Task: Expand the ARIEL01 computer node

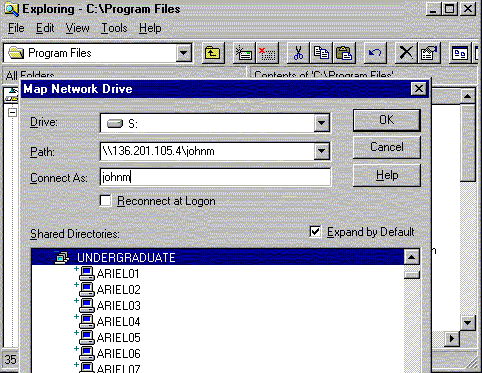Action: click(76, 269)
